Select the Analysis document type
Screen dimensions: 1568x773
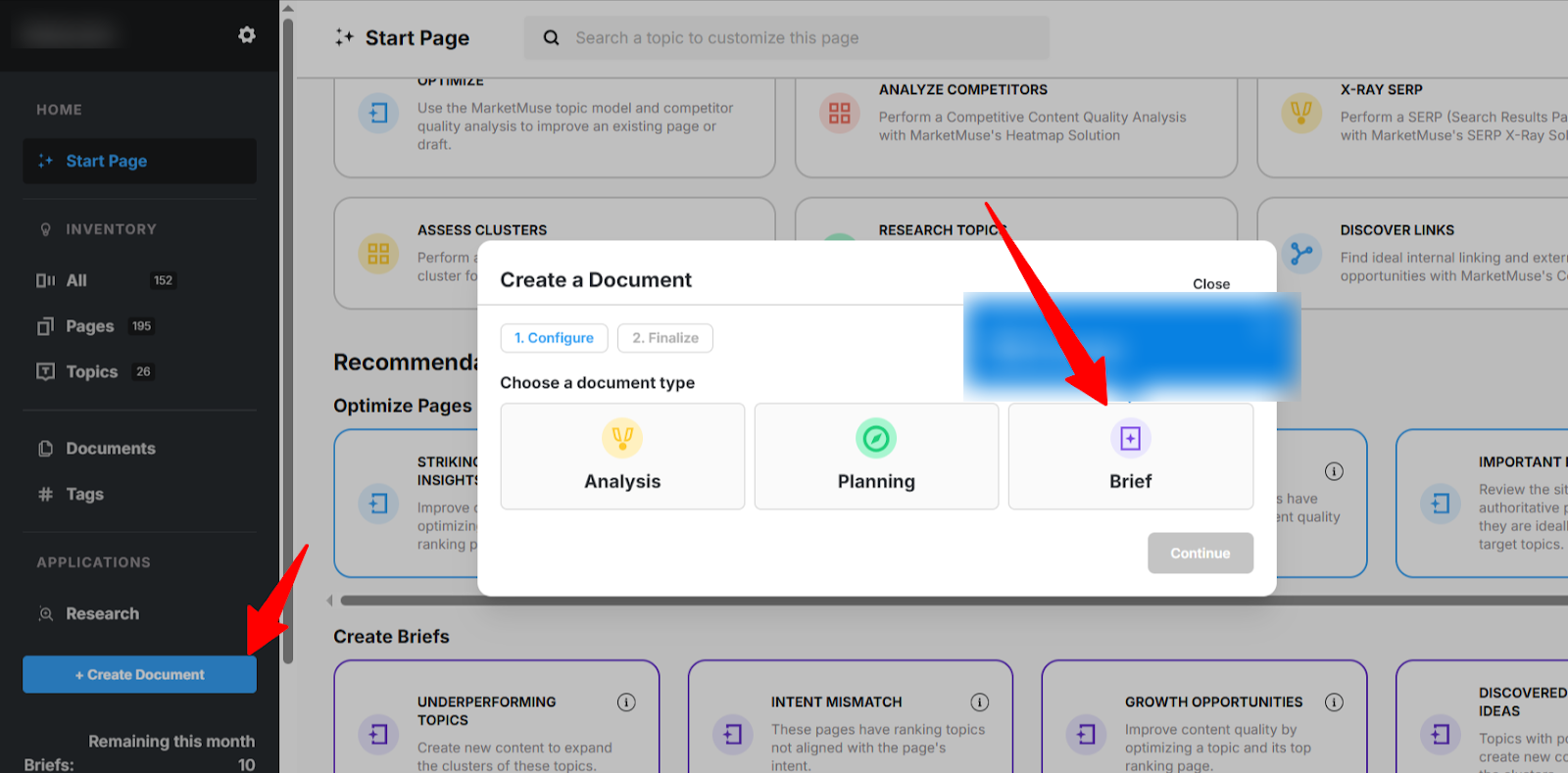[x=622, y=457]
